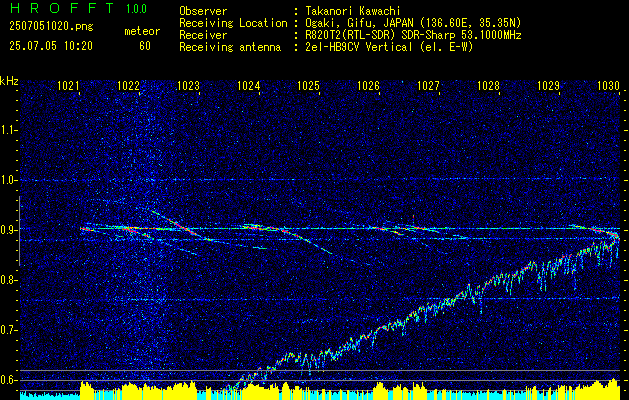Click time marker 1022
Viewport: 629px width, 400px height.
coord(128,85)
